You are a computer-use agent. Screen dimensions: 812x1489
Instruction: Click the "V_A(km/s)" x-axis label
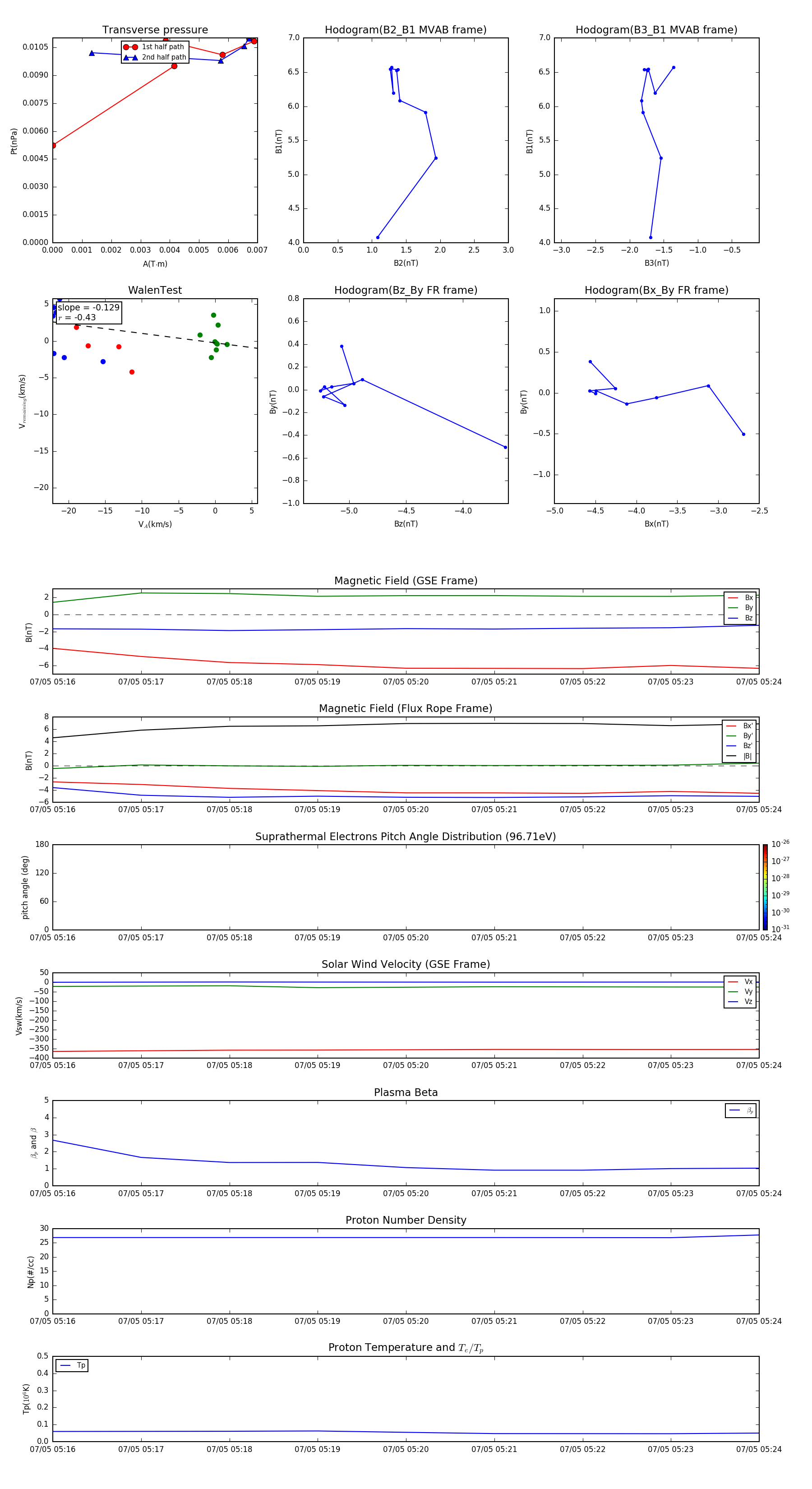click(155, 524)
